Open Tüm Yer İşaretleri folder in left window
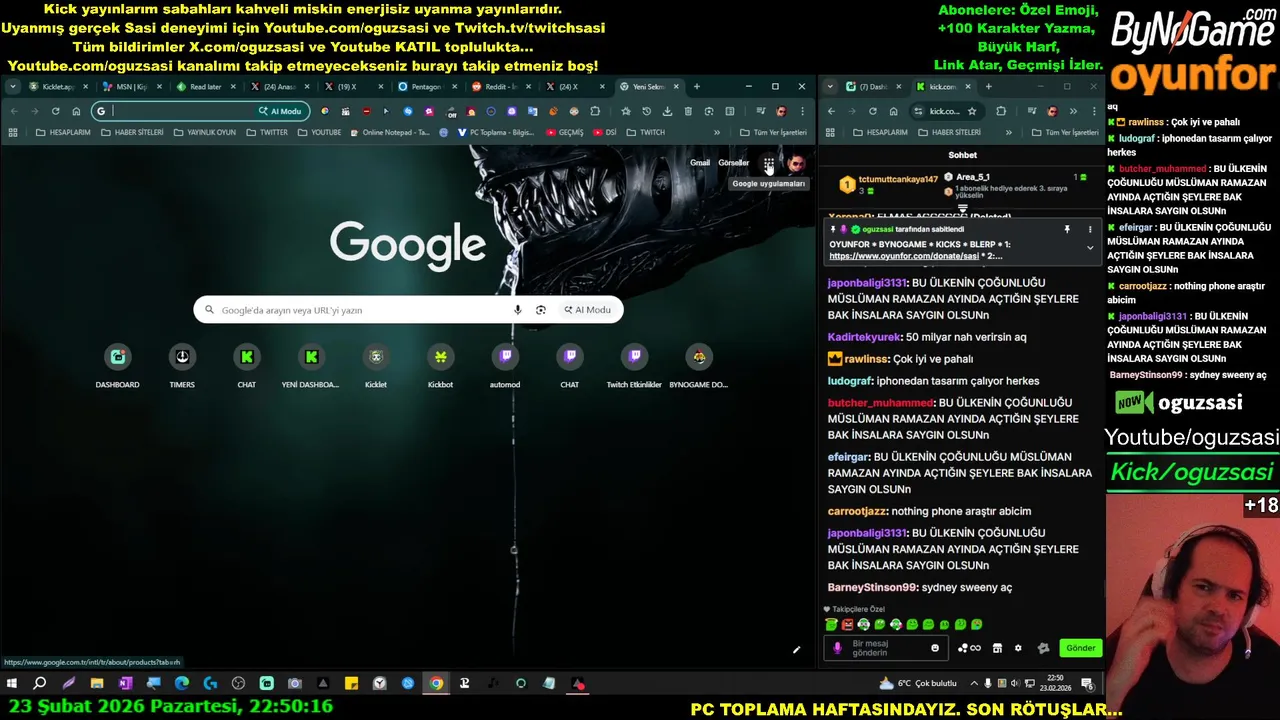 click(773, 132)
